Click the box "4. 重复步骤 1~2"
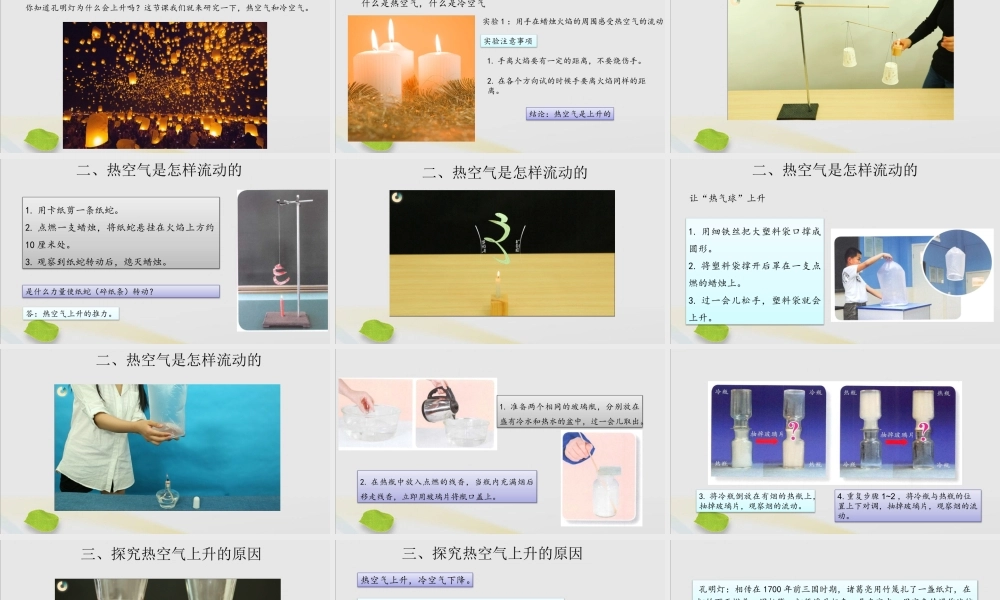Screen dimensions: 1000x600 coord(908,505)
